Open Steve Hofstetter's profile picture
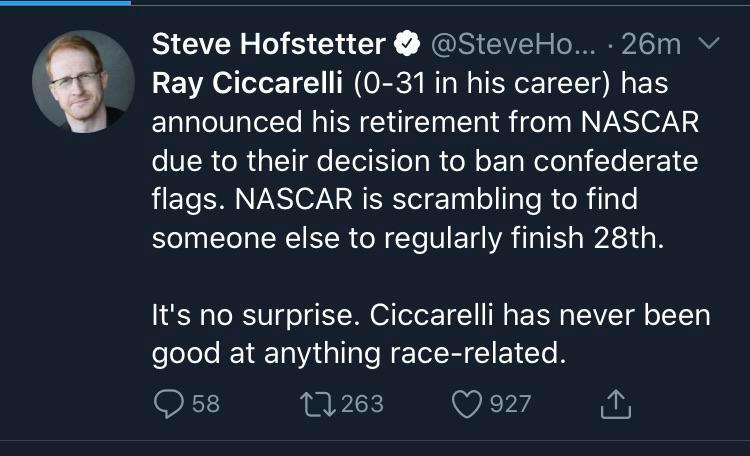Image resolution: width=750 pixels, height=456 pixels. coord(79,84)
